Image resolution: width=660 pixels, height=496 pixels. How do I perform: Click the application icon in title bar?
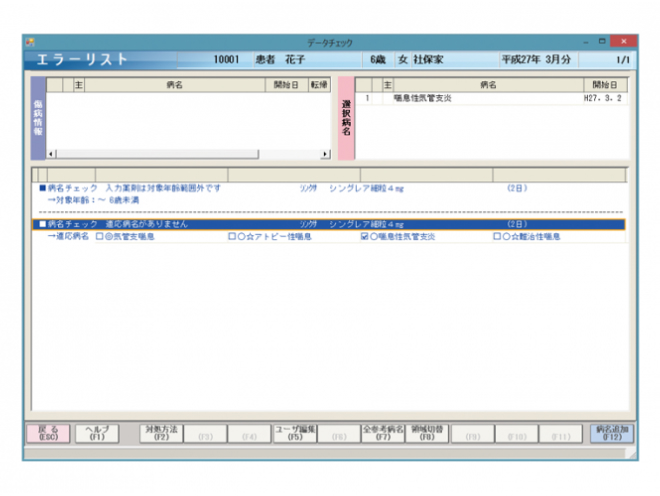click(x=30, y=42)
